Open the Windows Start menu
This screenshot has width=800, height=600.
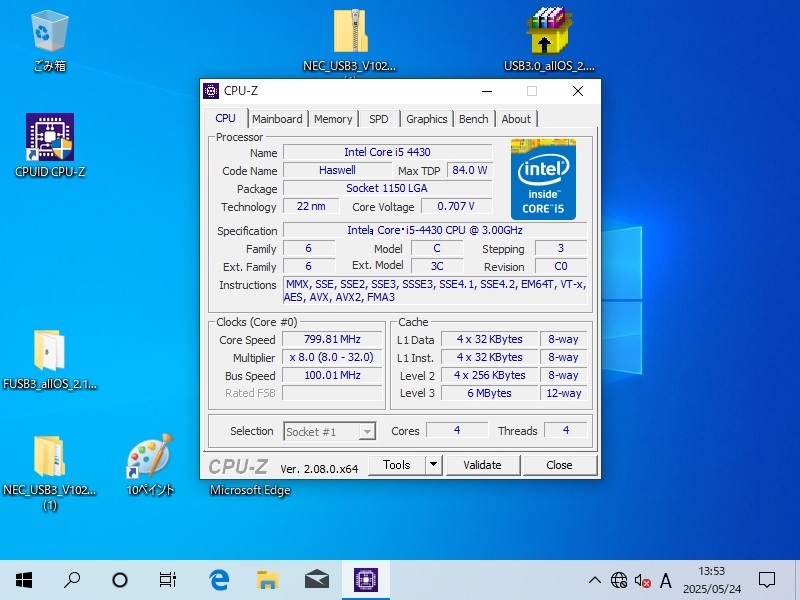(24, 580)
